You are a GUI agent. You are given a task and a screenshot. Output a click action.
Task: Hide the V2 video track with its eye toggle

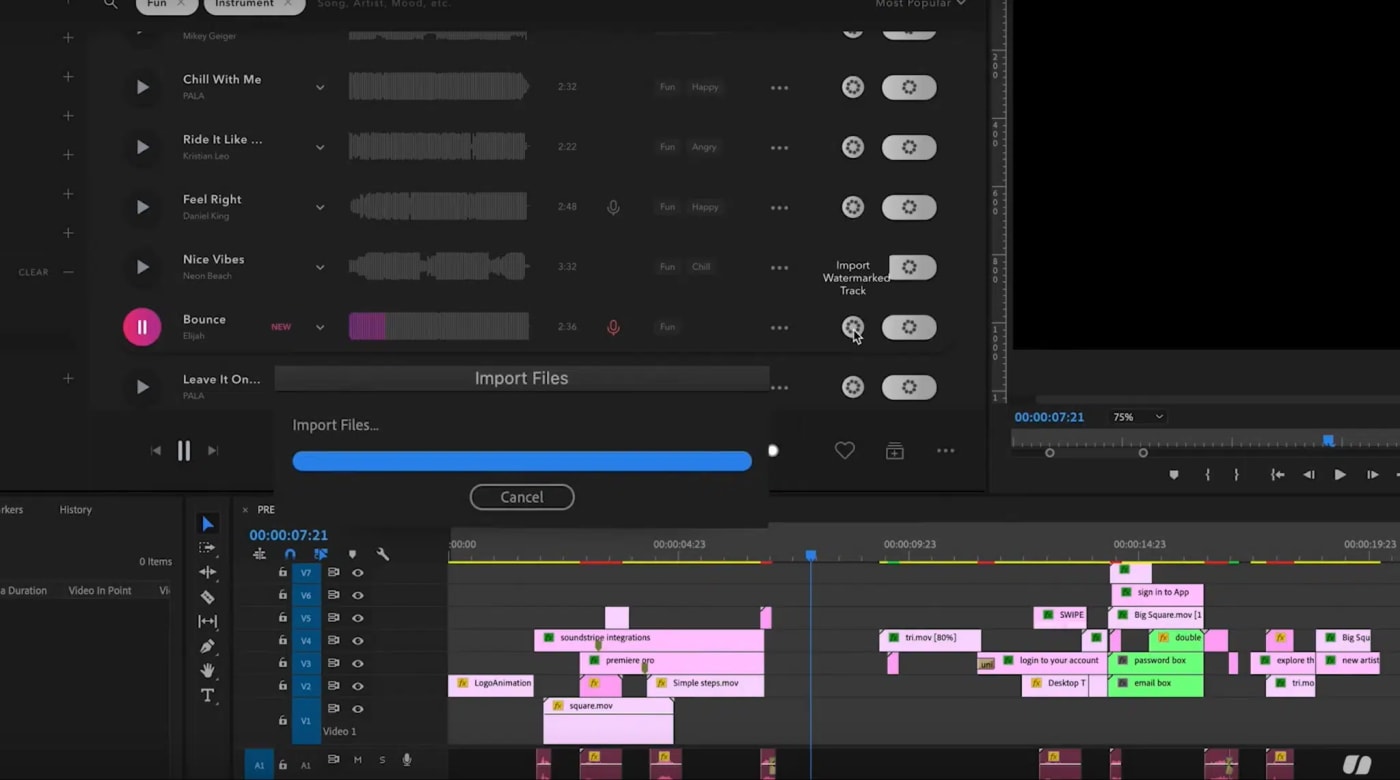pyautogui.click(x=358, y=686)
